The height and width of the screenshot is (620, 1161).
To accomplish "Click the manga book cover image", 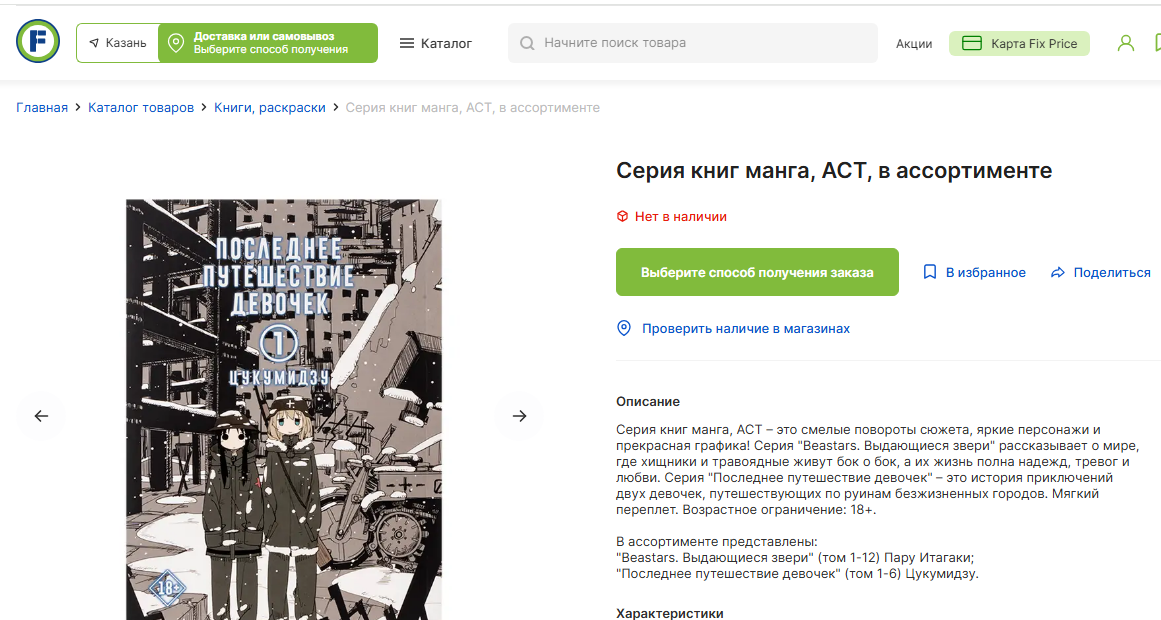I will 284,409.
